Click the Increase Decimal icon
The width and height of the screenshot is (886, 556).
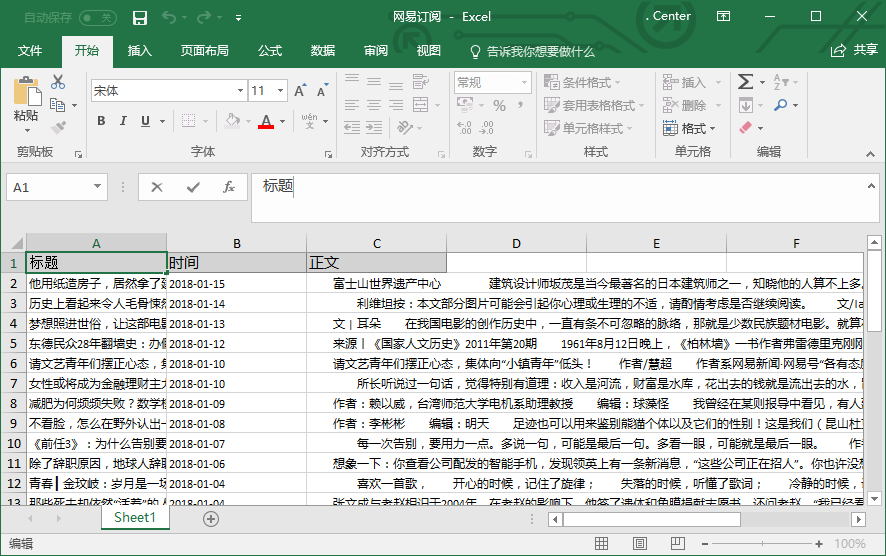[464, 128]
